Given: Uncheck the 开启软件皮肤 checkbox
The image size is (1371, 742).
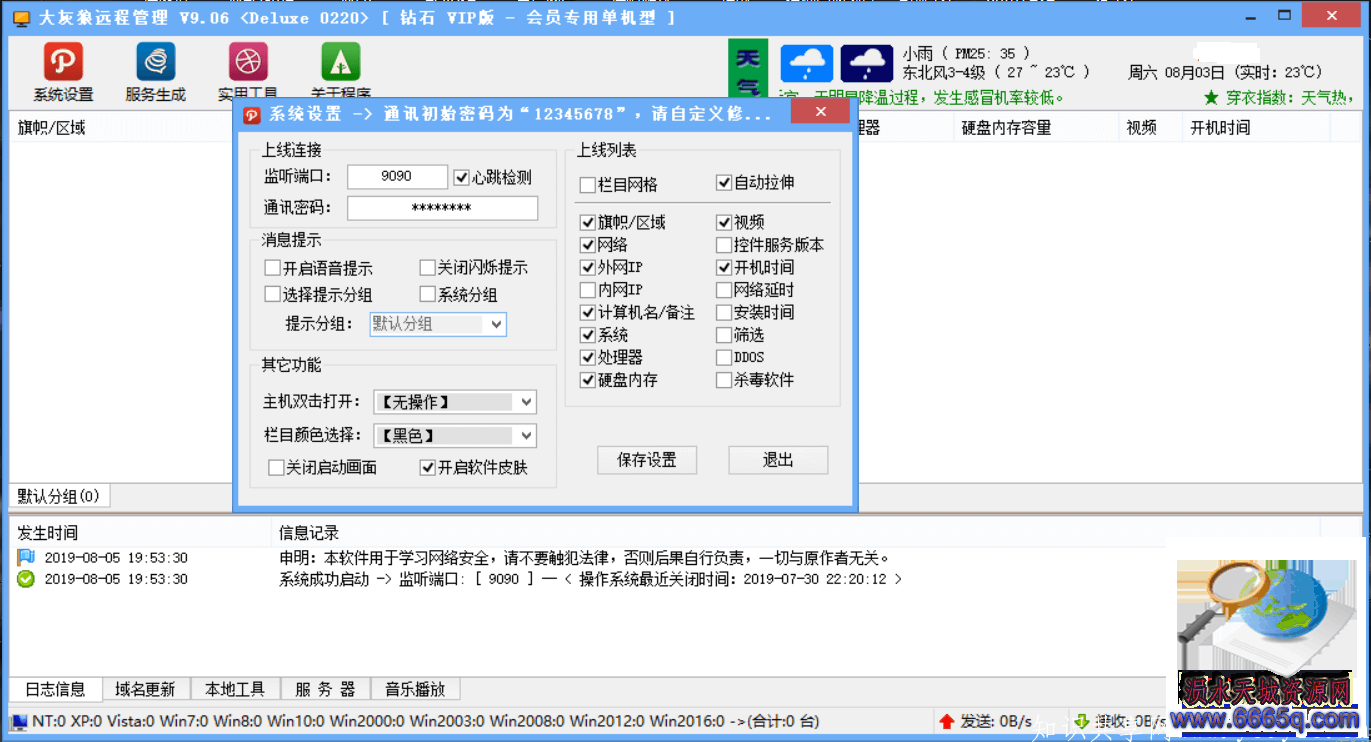Looking at the screenshot, I should click(x=427, y=467).
